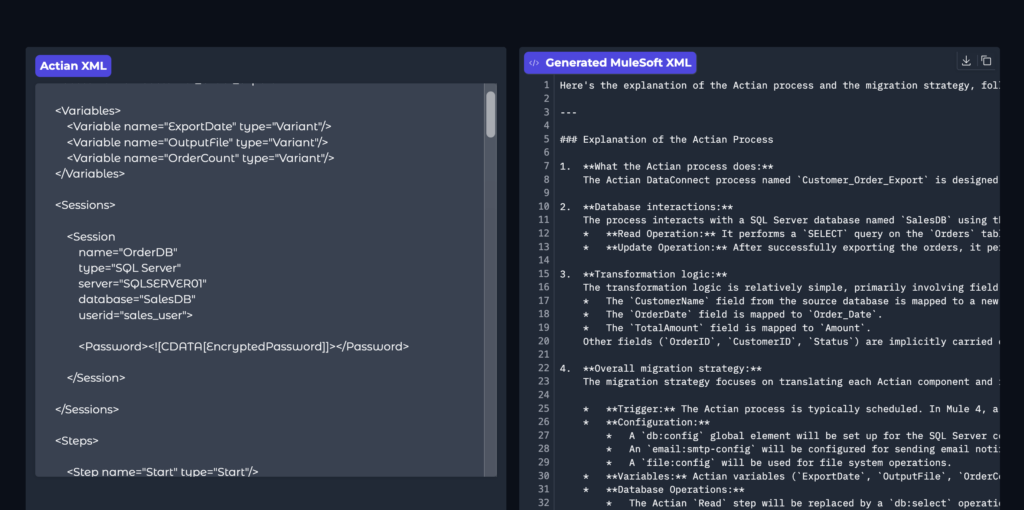Screen dimensions: 1024x510
Task: Click the Password CDATA EncryptedPassword line
Action: [244, 347]
